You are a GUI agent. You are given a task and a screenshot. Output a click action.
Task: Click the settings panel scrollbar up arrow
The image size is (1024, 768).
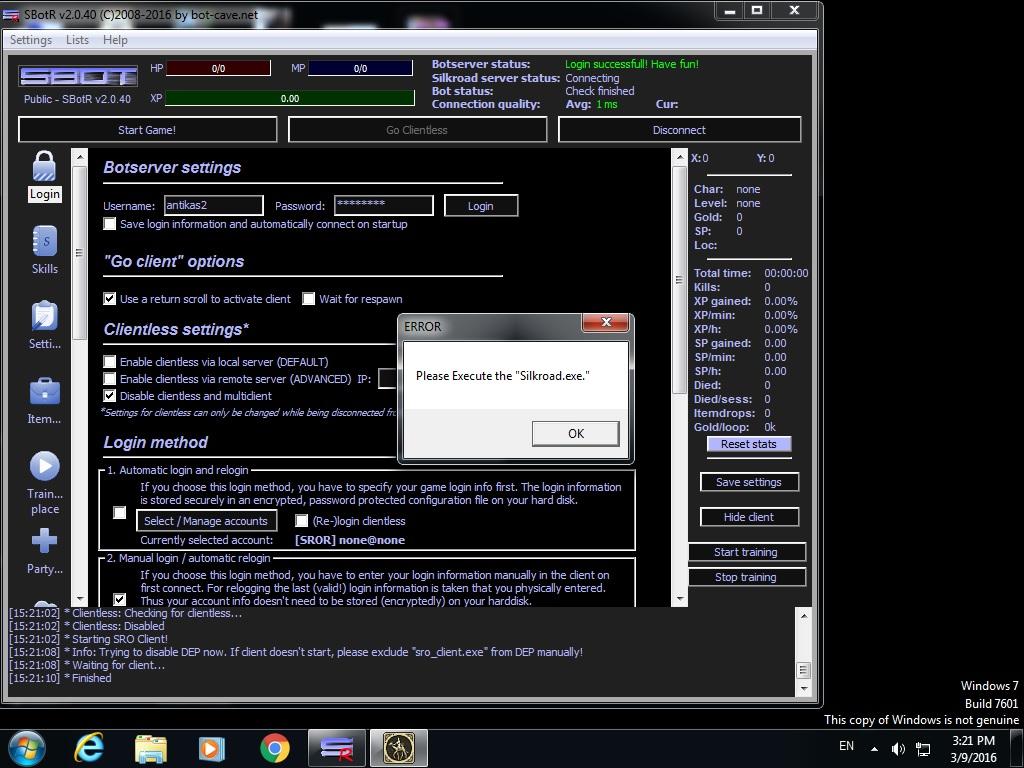(679, 157)
